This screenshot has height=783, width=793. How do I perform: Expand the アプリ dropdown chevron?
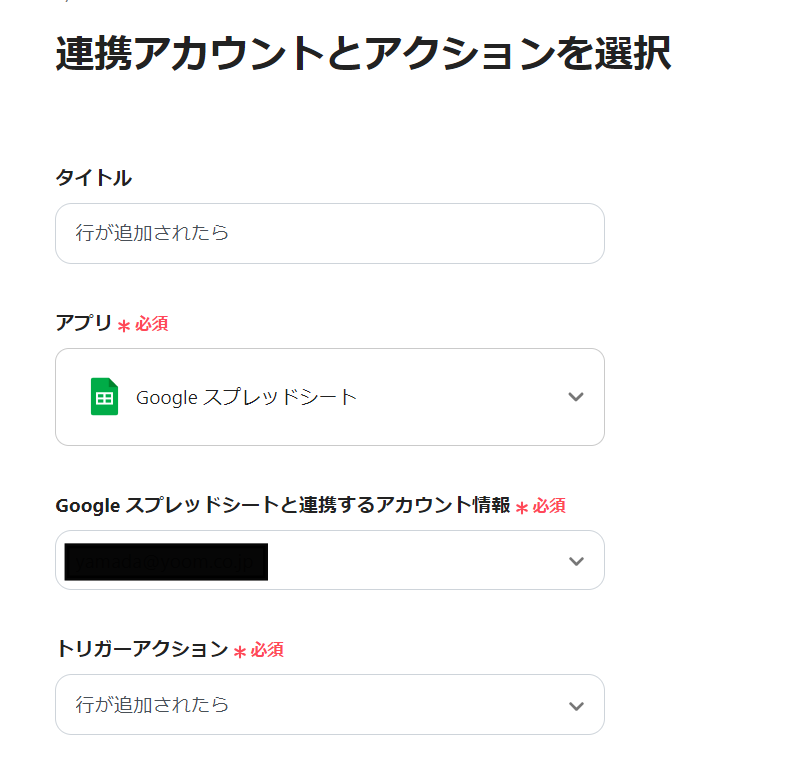pos(575,397)
